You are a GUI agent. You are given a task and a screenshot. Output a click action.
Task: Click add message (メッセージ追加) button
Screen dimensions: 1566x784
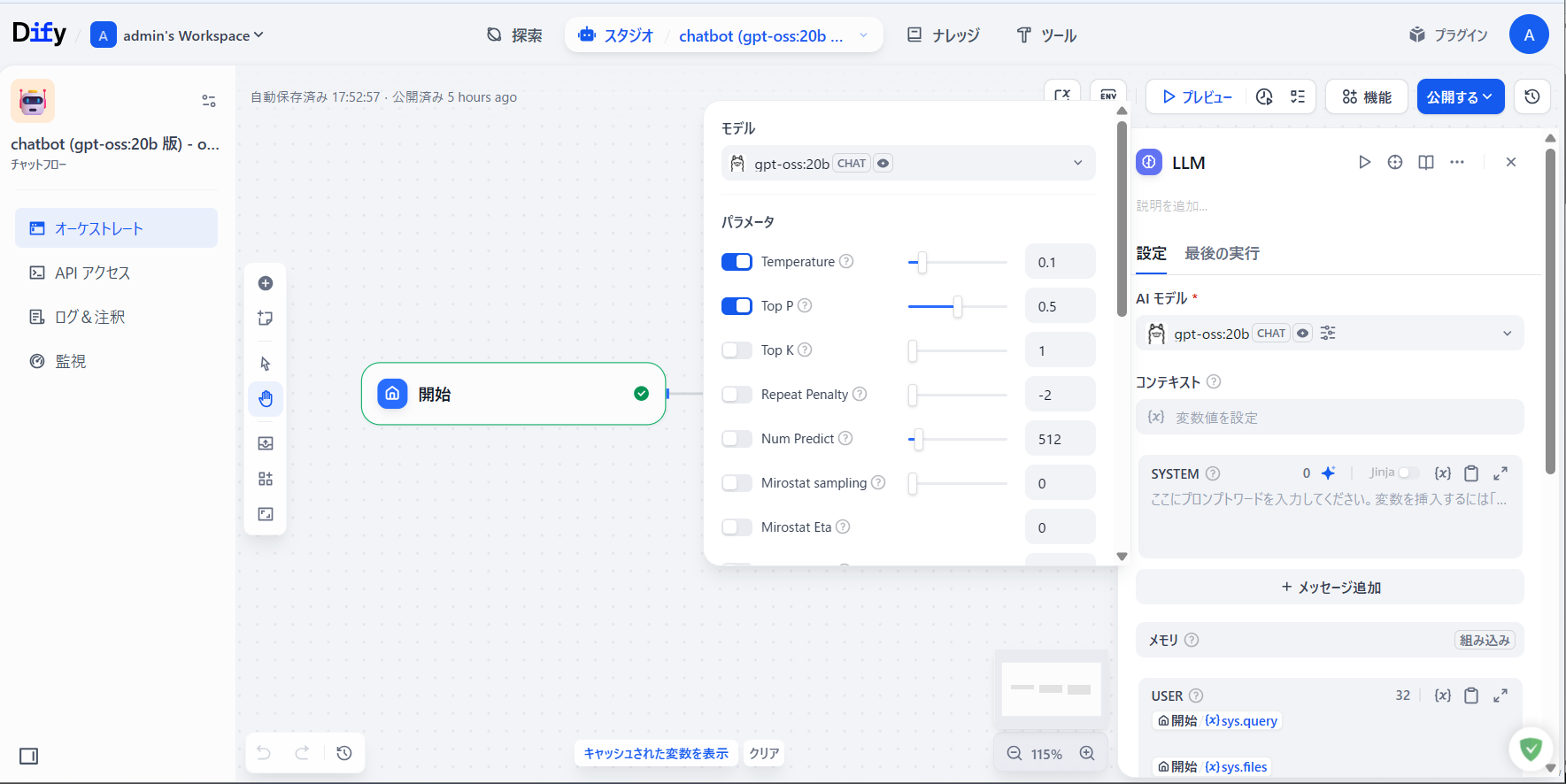coord(1330,587)
